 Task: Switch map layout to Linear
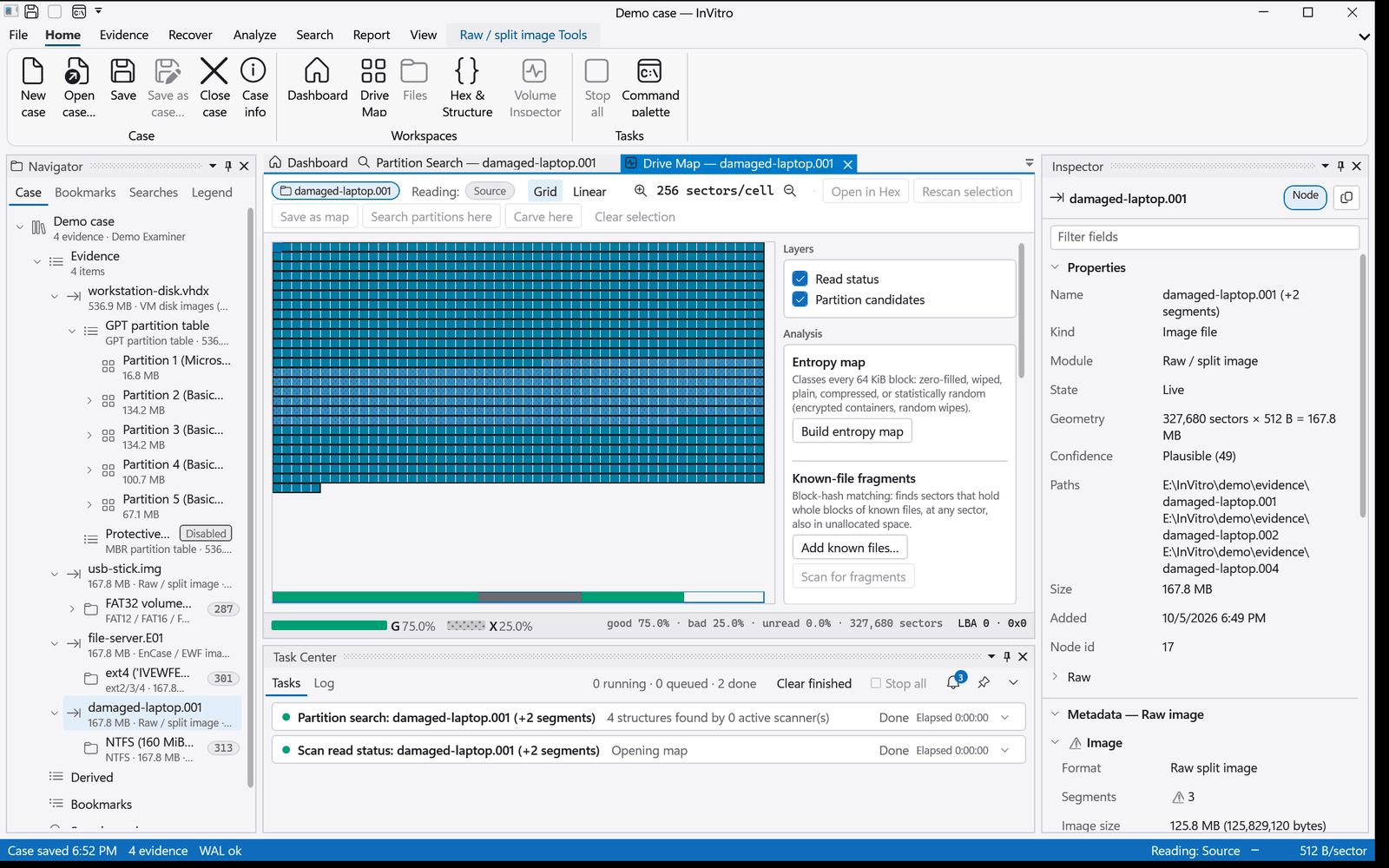589,191
